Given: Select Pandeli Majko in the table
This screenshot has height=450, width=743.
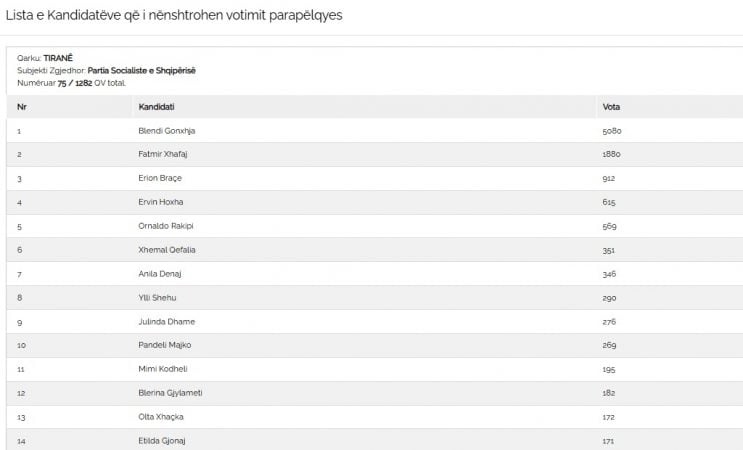Looking at the screenshot, I should pyautogui.click(x=165, y=345).
